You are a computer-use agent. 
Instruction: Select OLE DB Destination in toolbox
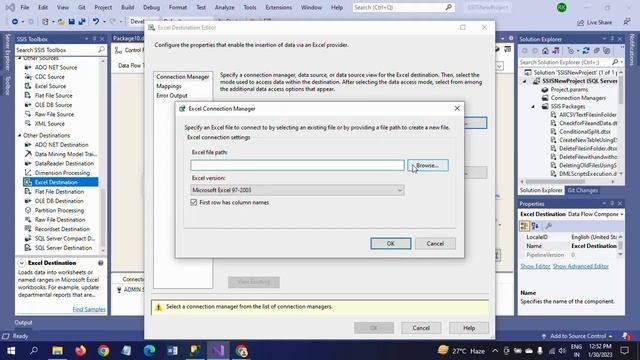(59, 201)
